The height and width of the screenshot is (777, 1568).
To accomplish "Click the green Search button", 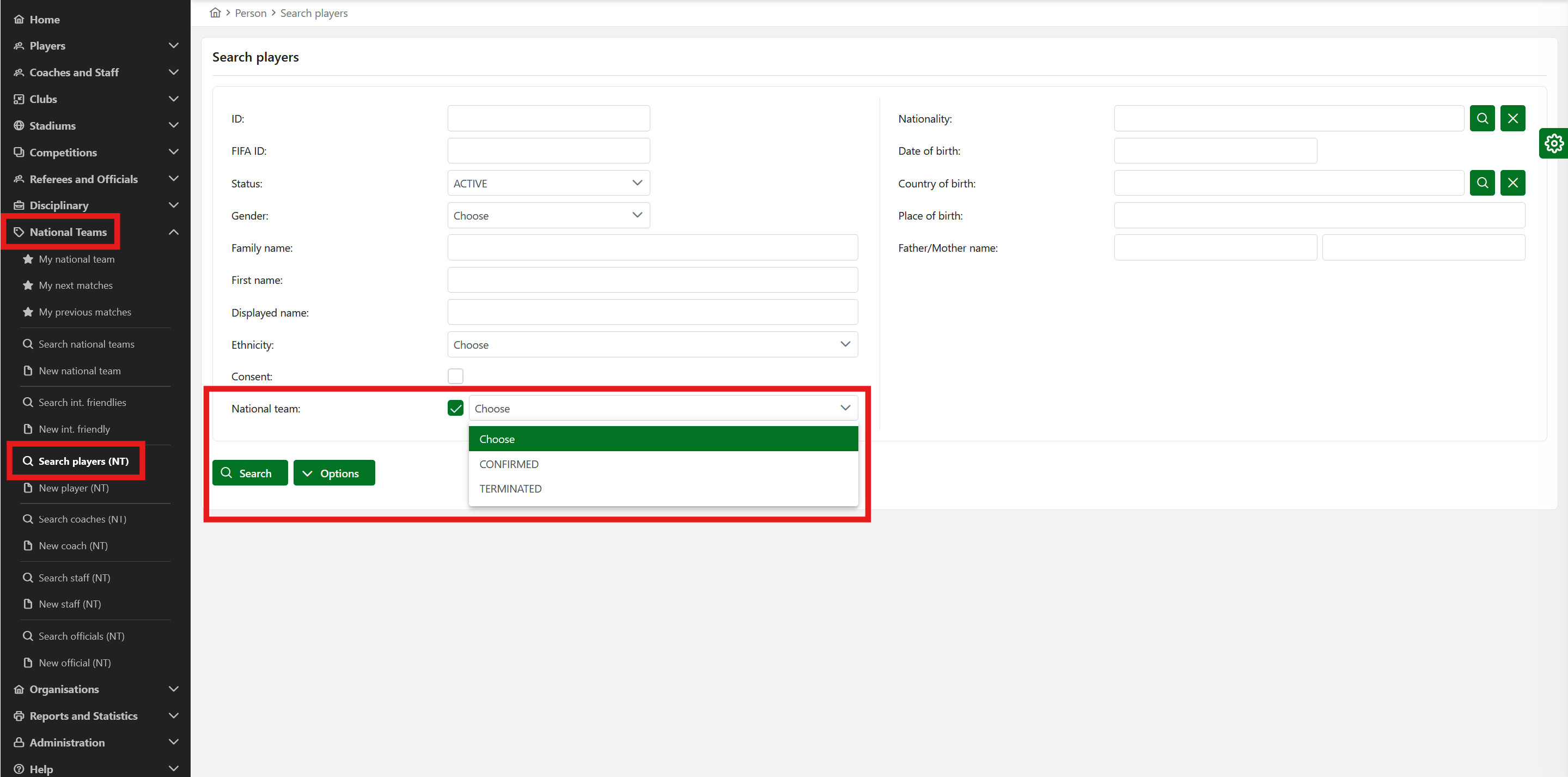I will (249, 473).
